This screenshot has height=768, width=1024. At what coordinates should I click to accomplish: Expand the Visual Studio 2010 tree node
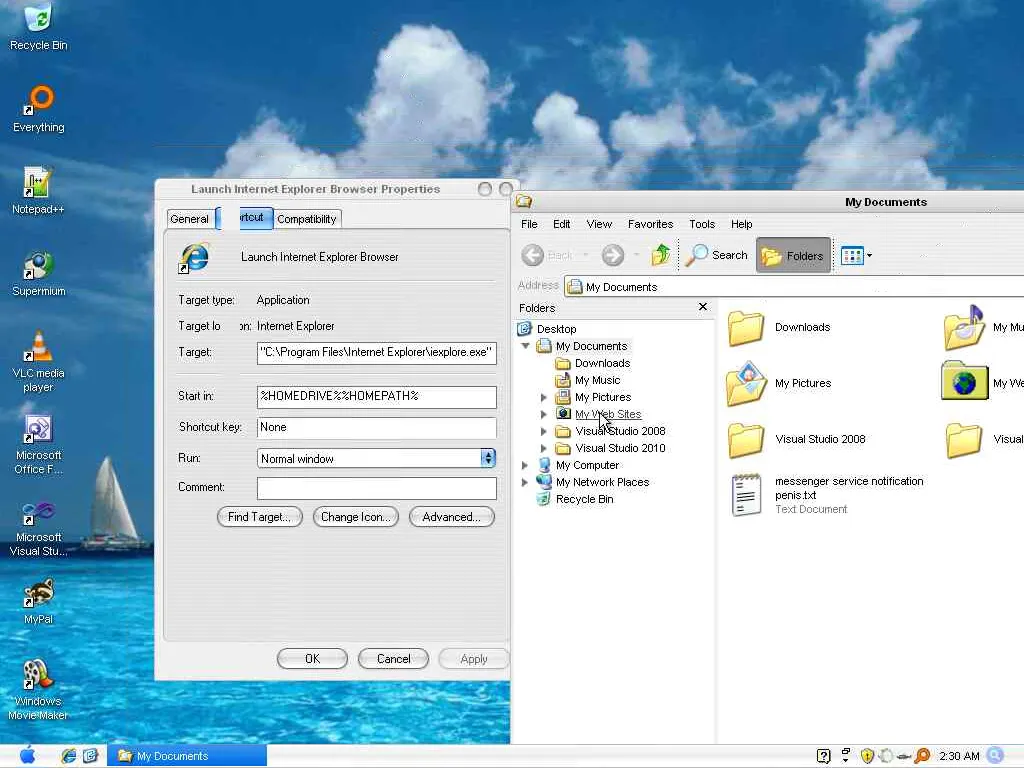click(543, 448)
